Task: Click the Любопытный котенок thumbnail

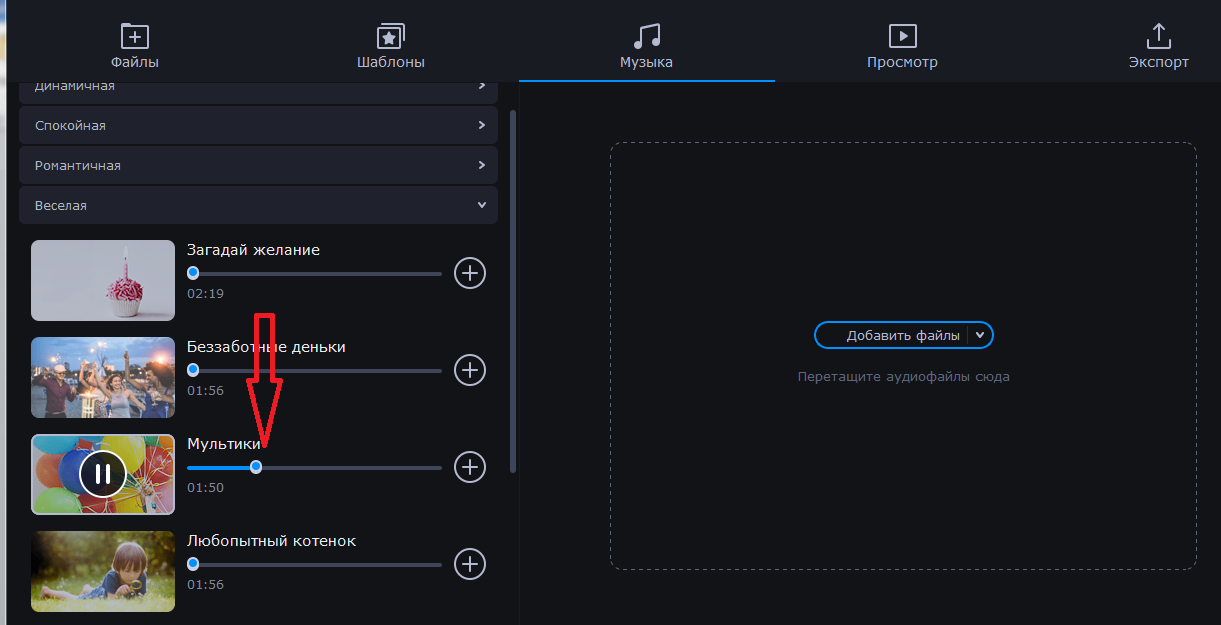Action: pos(103,571)
